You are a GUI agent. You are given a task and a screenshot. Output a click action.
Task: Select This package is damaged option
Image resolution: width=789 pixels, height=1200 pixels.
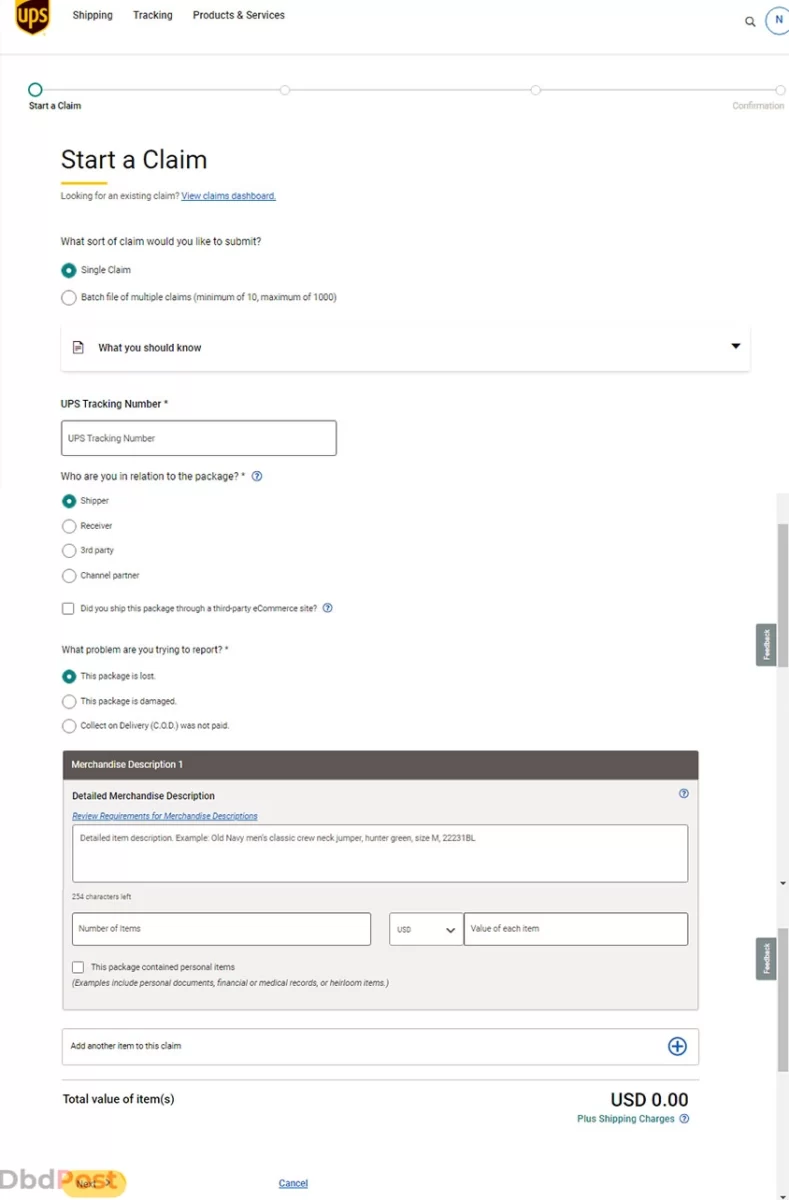(x=69, y=701)
